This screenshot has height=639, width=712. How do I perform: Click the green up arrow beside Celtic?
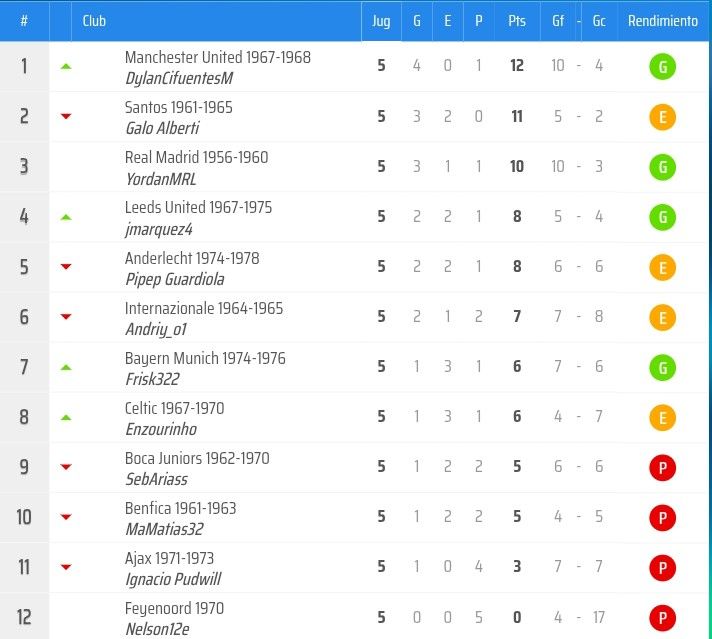66,417
